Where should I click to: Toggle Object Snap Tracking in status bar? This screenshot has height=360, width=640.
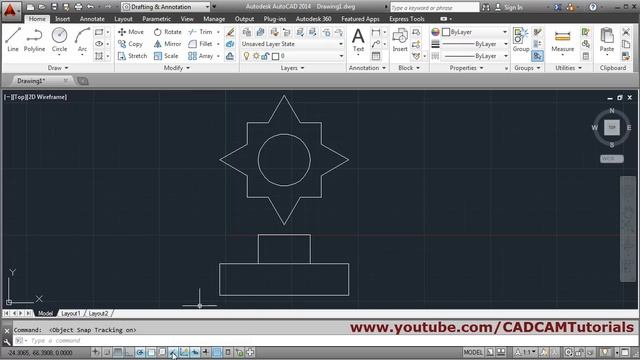click(173, 352)
